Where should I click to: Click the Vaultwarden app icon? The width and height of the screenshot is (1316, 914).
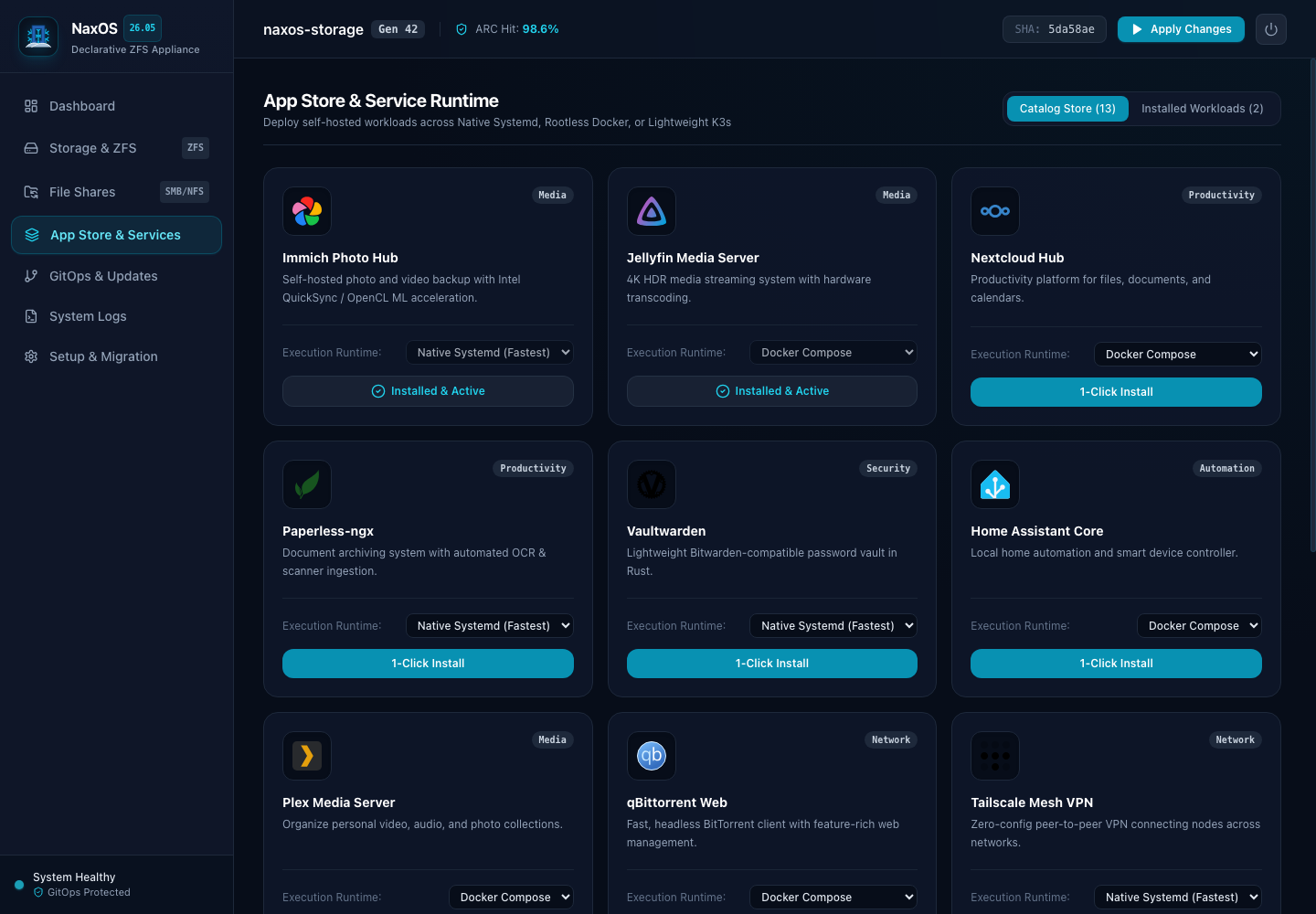point(652,484)
